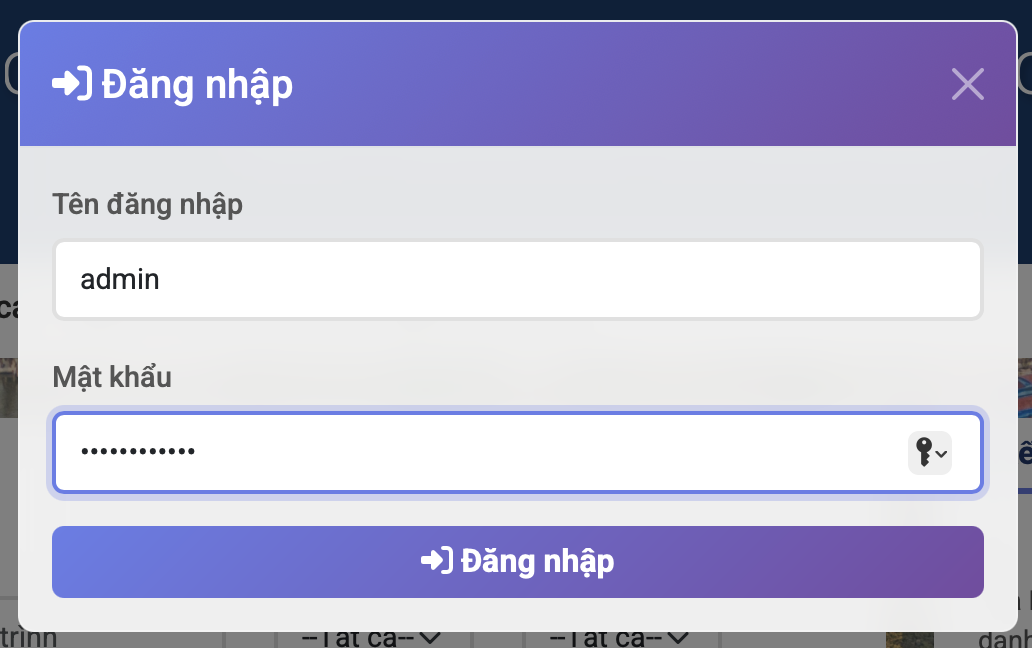Select the username field containing admin

coord(518,279)
